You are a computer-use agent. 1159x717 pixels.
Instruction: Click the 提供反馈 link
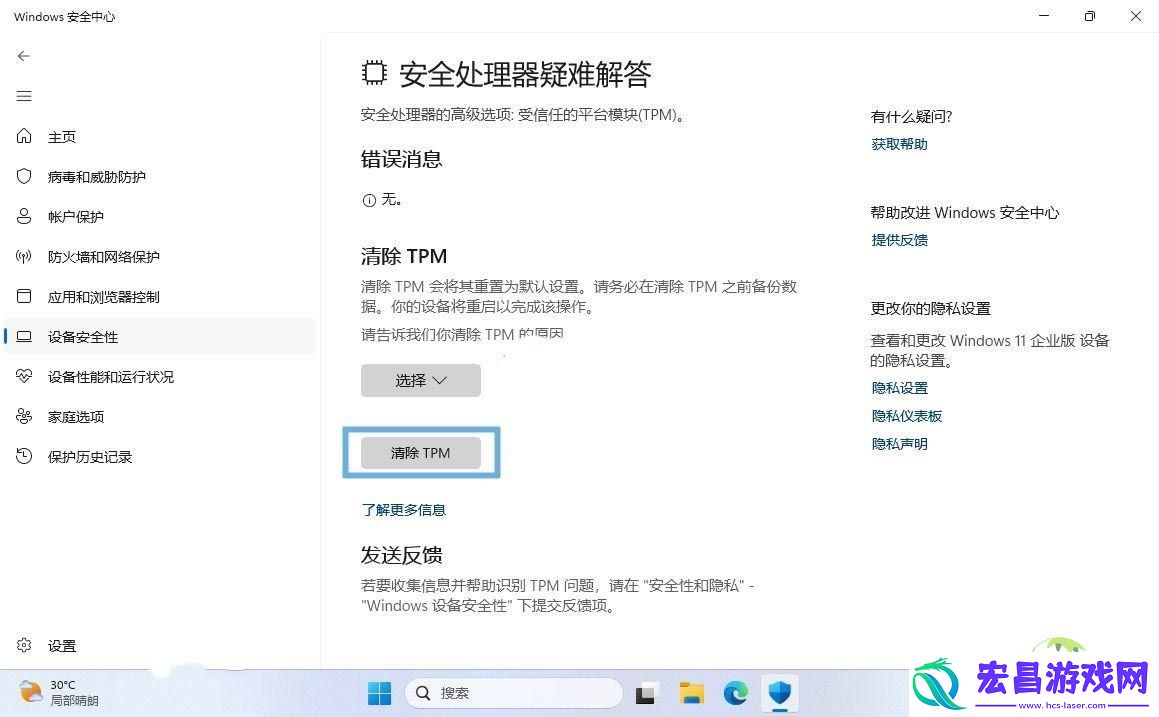(899, 240)
